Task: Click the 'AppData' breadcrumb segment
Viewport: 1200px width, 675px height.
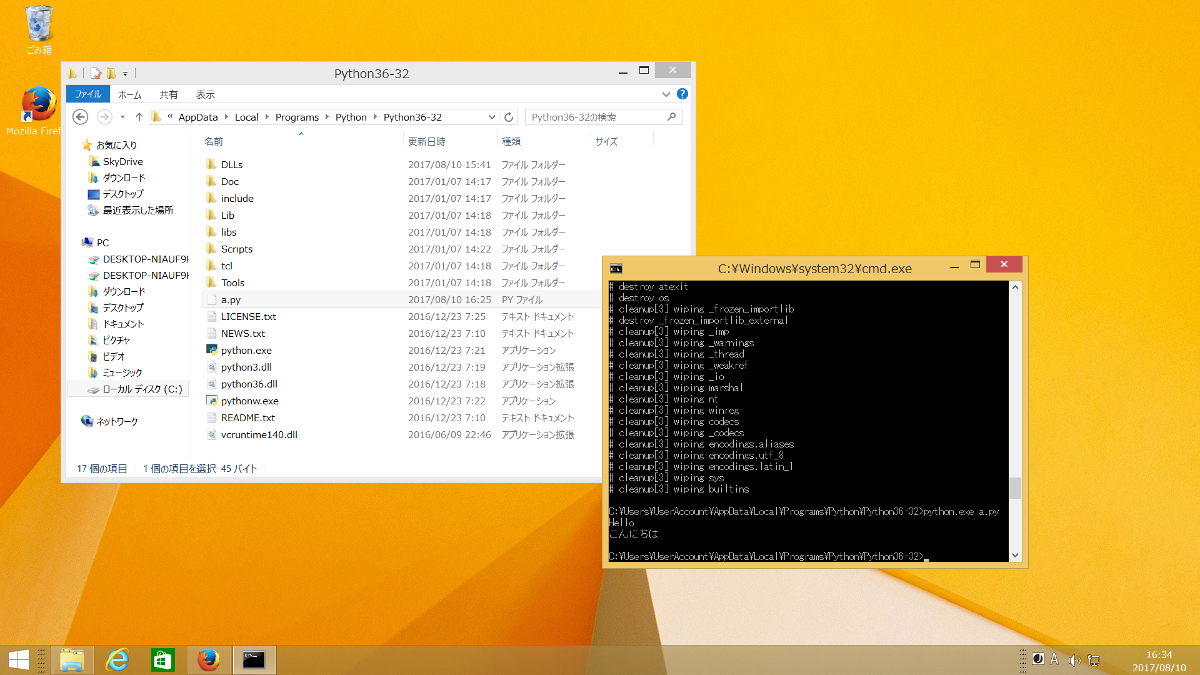Action: point(198,117)
